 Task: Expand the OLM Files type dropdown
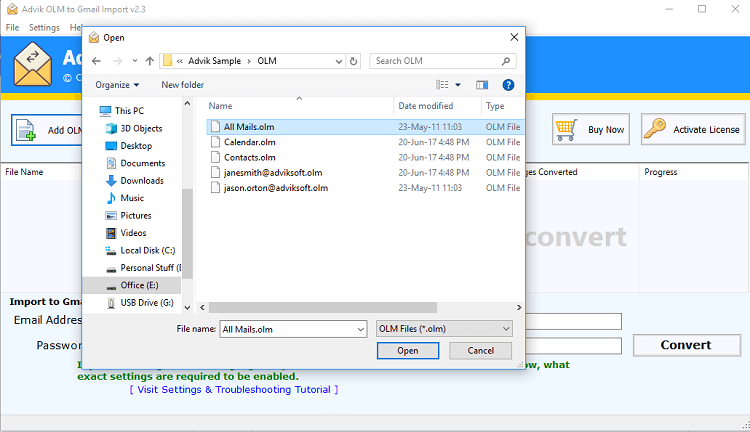(506, 328)
